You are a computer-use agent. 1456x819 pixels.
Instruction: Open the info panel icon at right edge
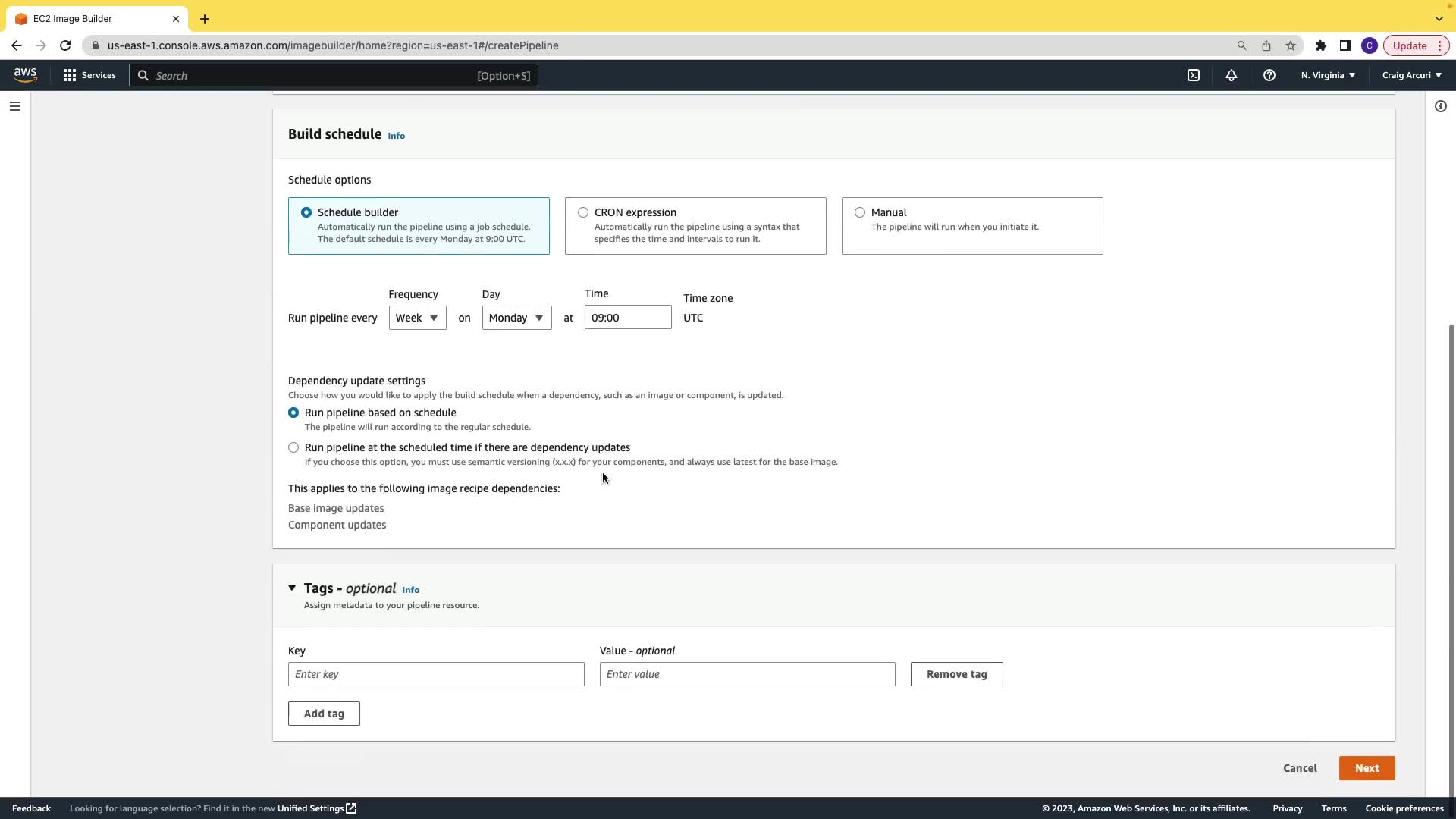pos(1441,106)
